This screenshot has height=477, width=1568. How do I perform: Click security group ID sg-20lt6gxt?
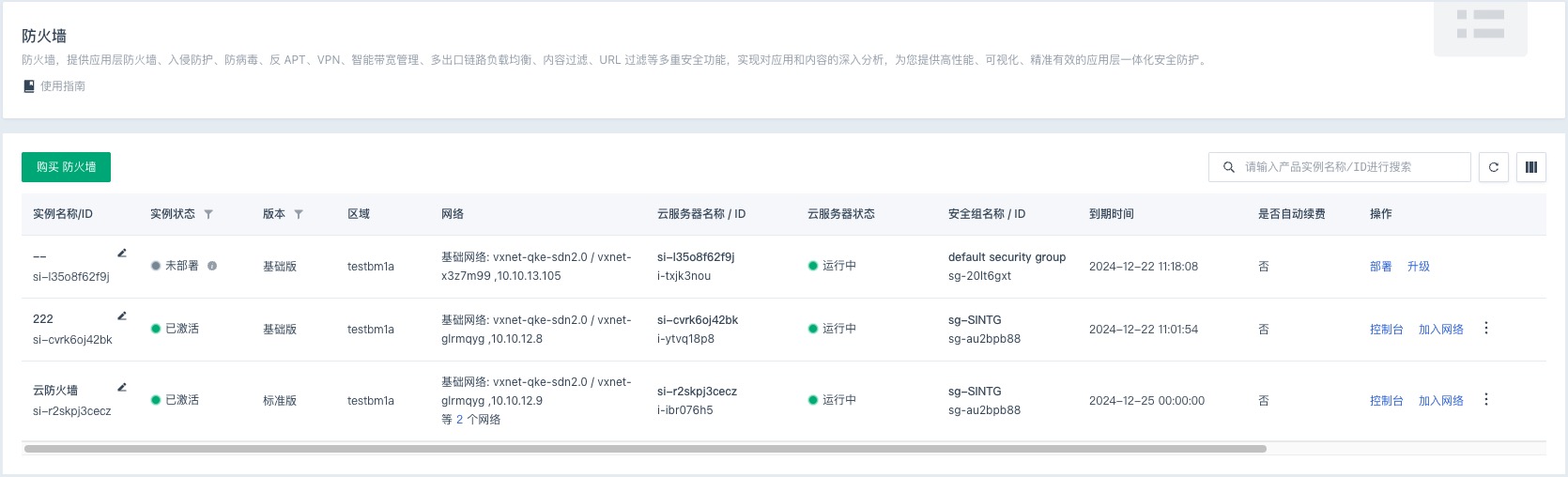(x=980, y=276)
